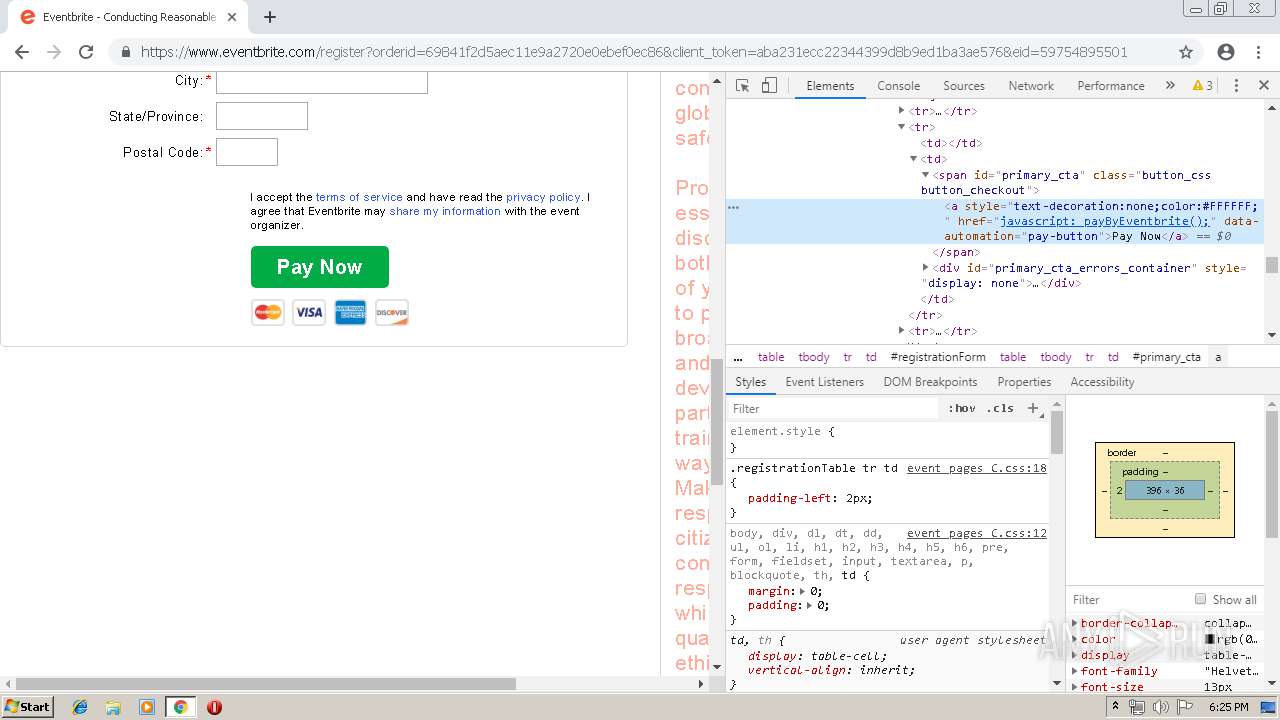
Task: Expand the computed font-family property
Action: coord(1075,671)
